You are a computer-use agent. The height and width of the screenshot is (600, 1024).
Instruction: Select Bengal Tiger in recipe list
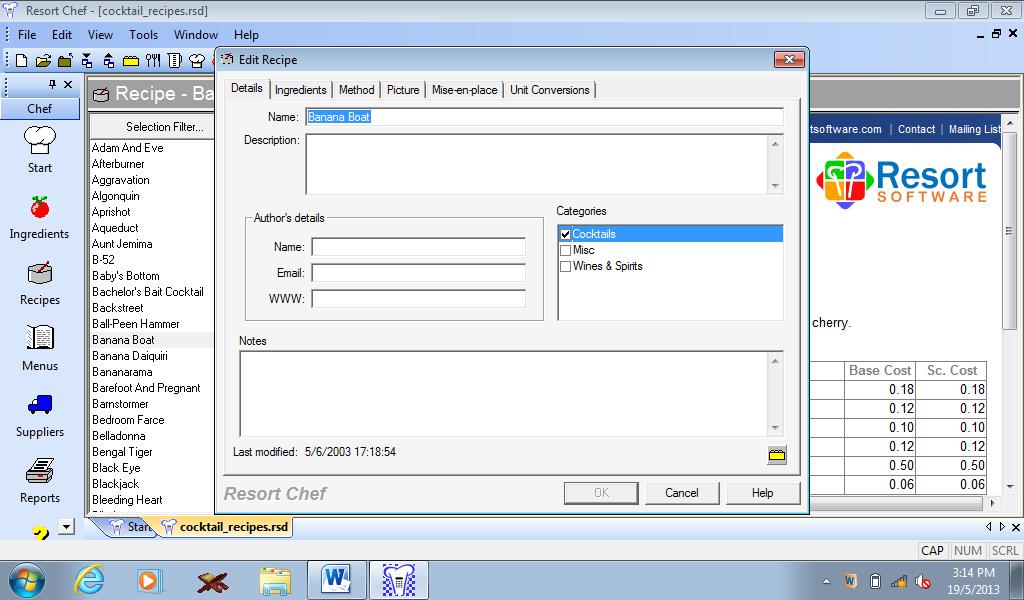(122, 452)
